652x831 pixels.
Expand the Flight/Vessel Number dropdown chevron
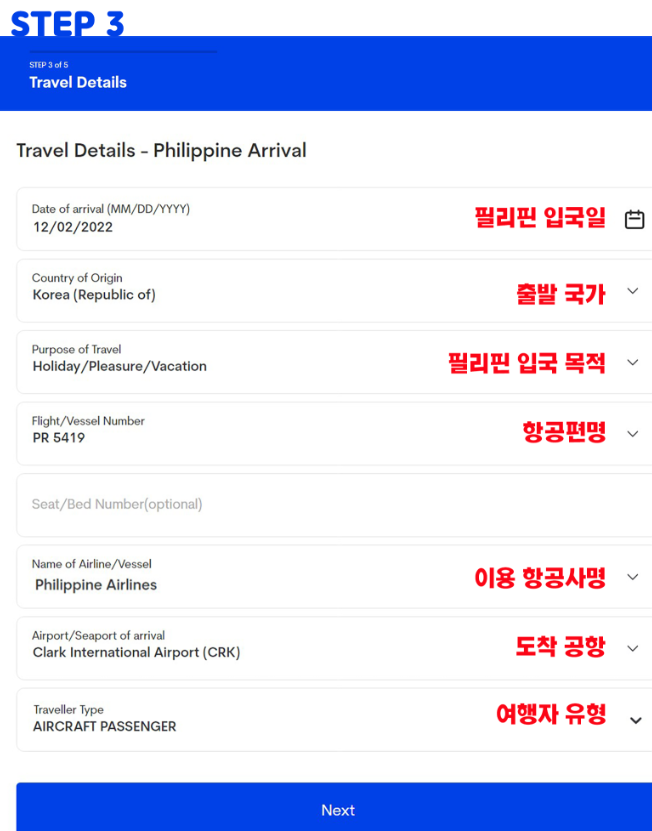click(631, 434)
